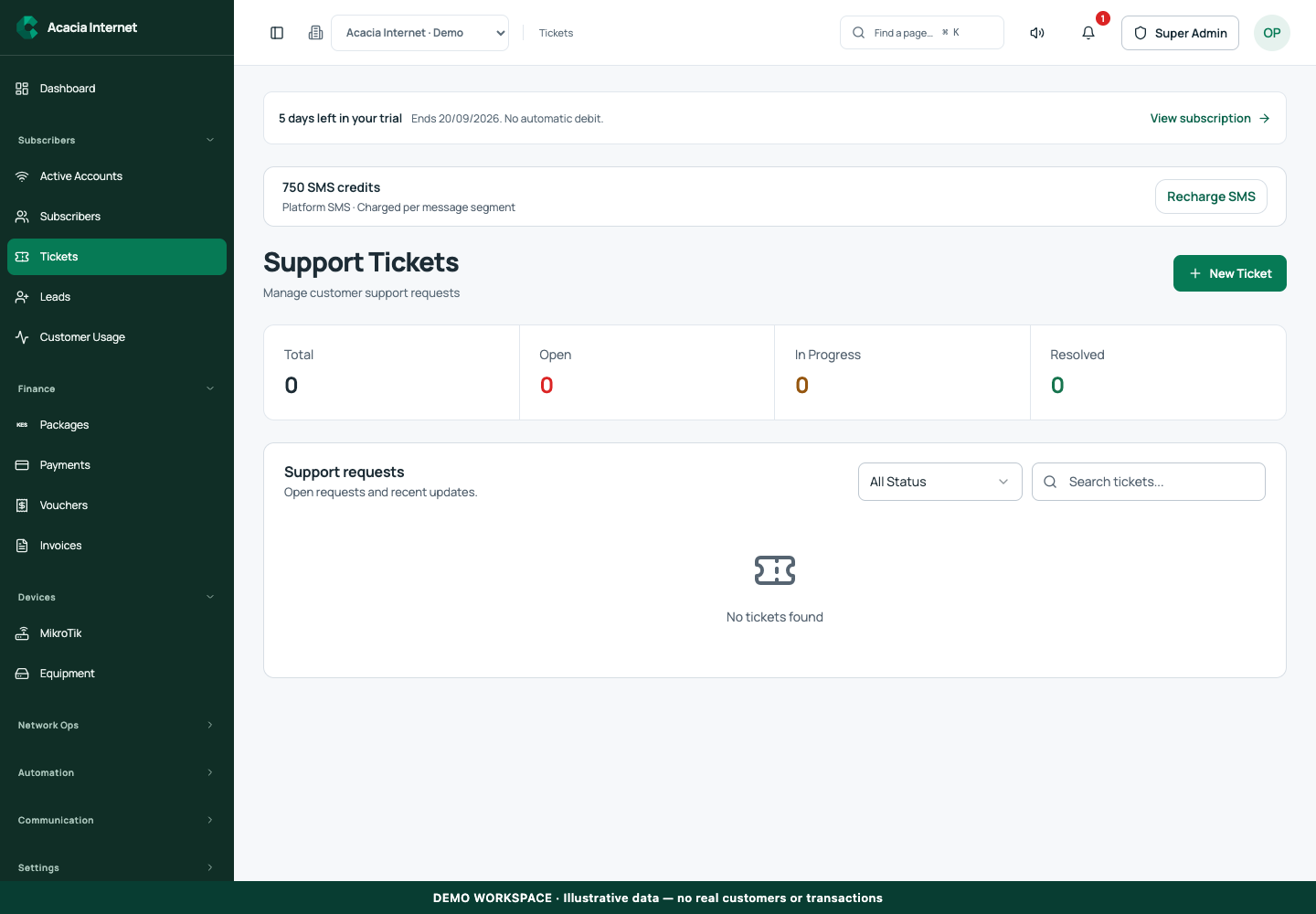
Task: Collapse the Devices sidebar section
Action: click(x=117, y=597)
